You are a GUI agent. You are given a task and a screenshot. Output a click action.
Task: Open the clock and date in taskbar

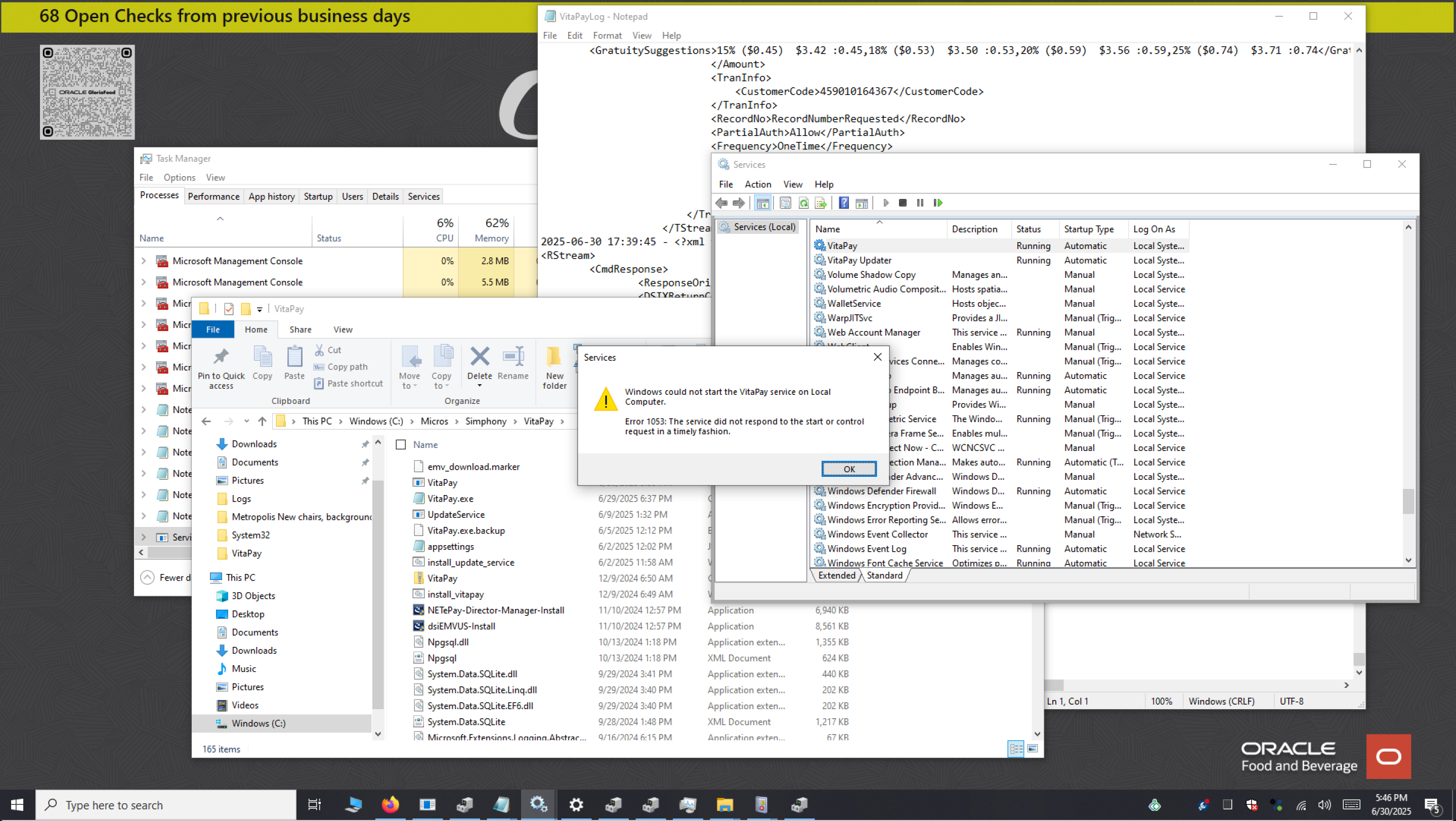point(1391,805)
